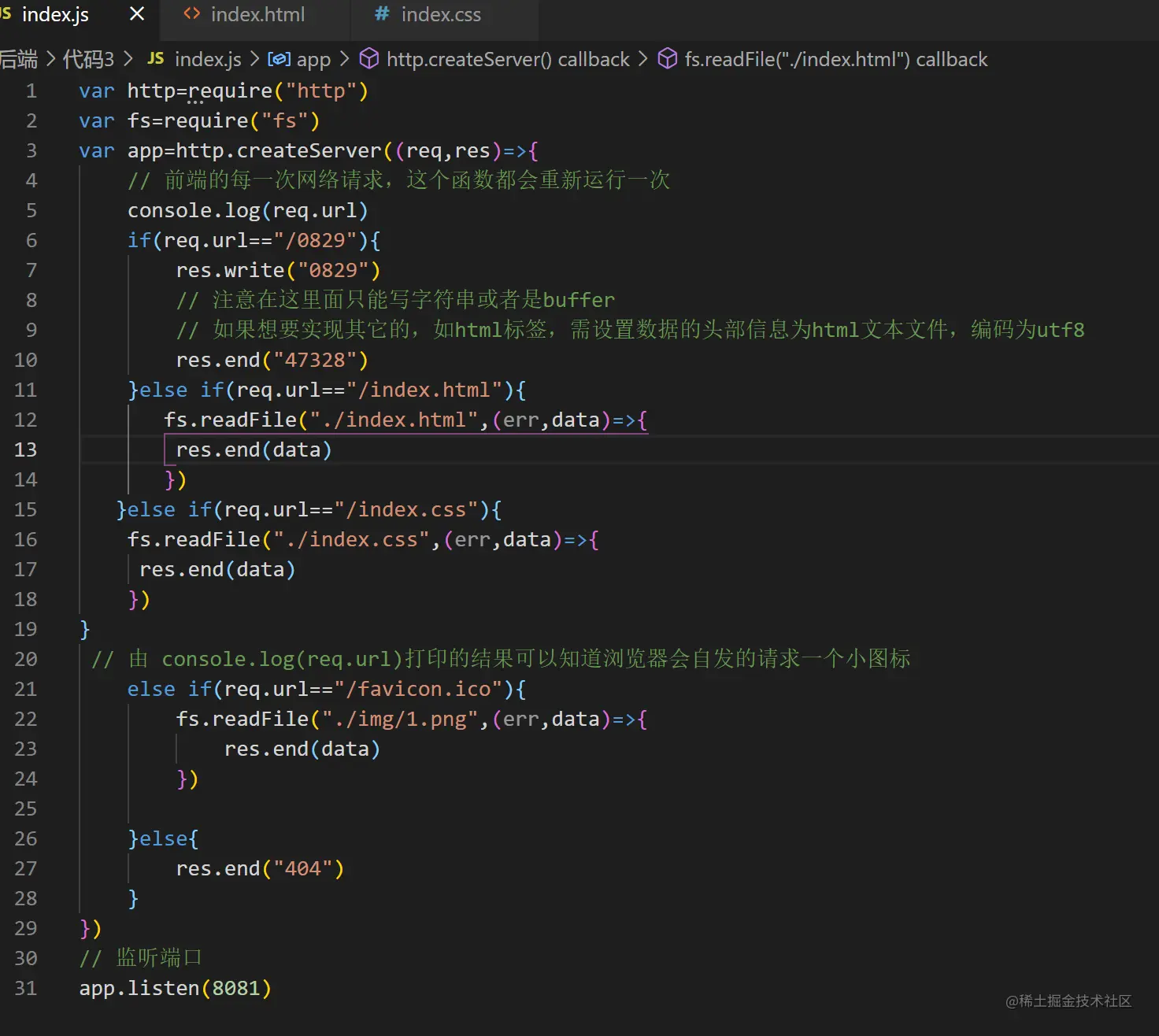Viewport: 1159px width, 1036px height.
Task: Click the else if "/favicon.ico" condition line
Action: click(327, 689)
